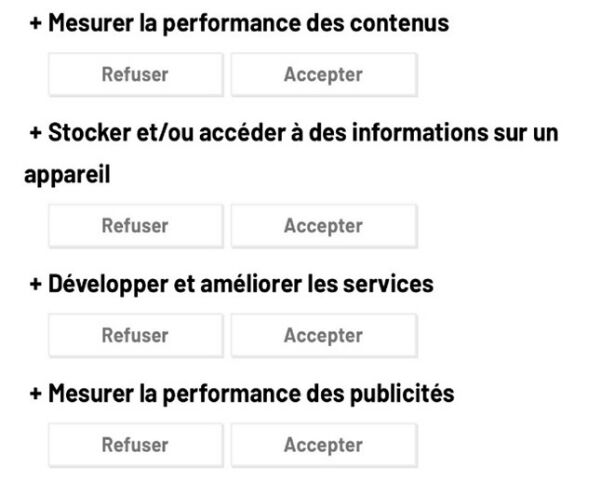Expand the Mesurer la performance des contenus heading
The height and width of the screenshot is (492, 600).
(x=239, y=23)
